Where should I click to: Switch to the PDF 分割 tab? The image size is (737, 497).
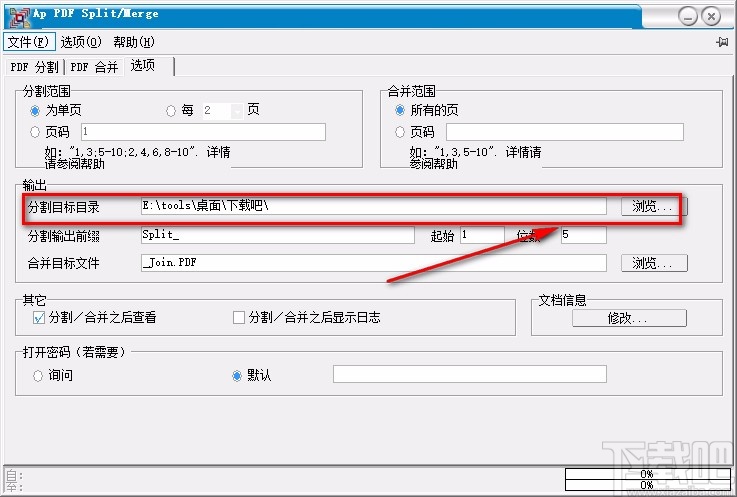(35, 67)
